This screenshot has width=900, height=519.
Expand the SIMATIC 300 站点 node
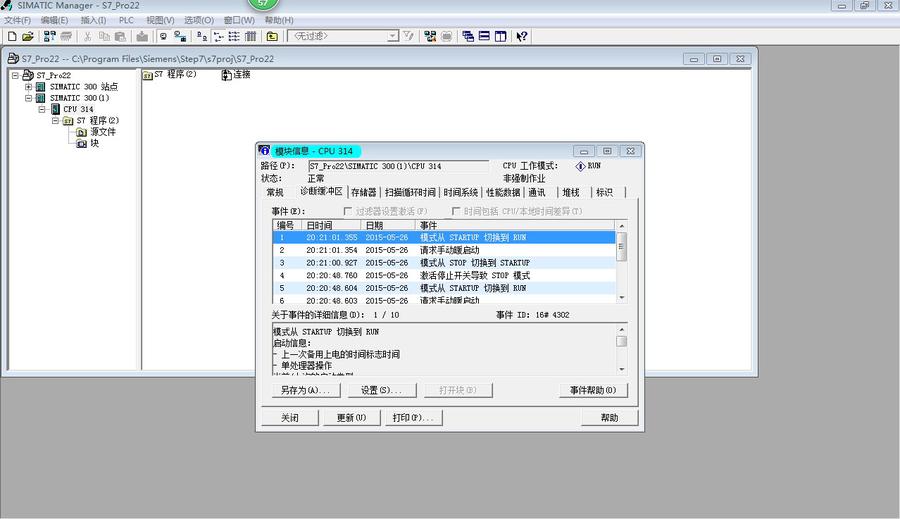point(28,87)
